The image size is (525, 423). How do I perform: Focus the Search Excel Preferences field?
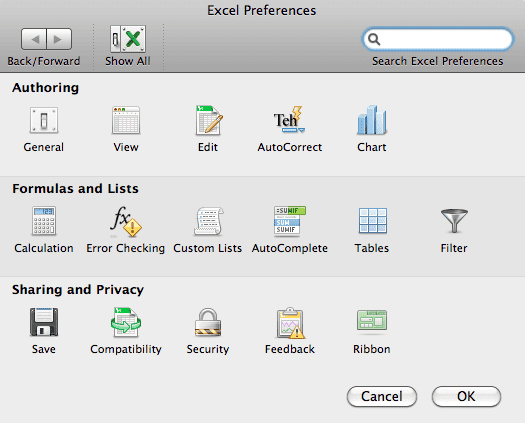click(438, 39)
